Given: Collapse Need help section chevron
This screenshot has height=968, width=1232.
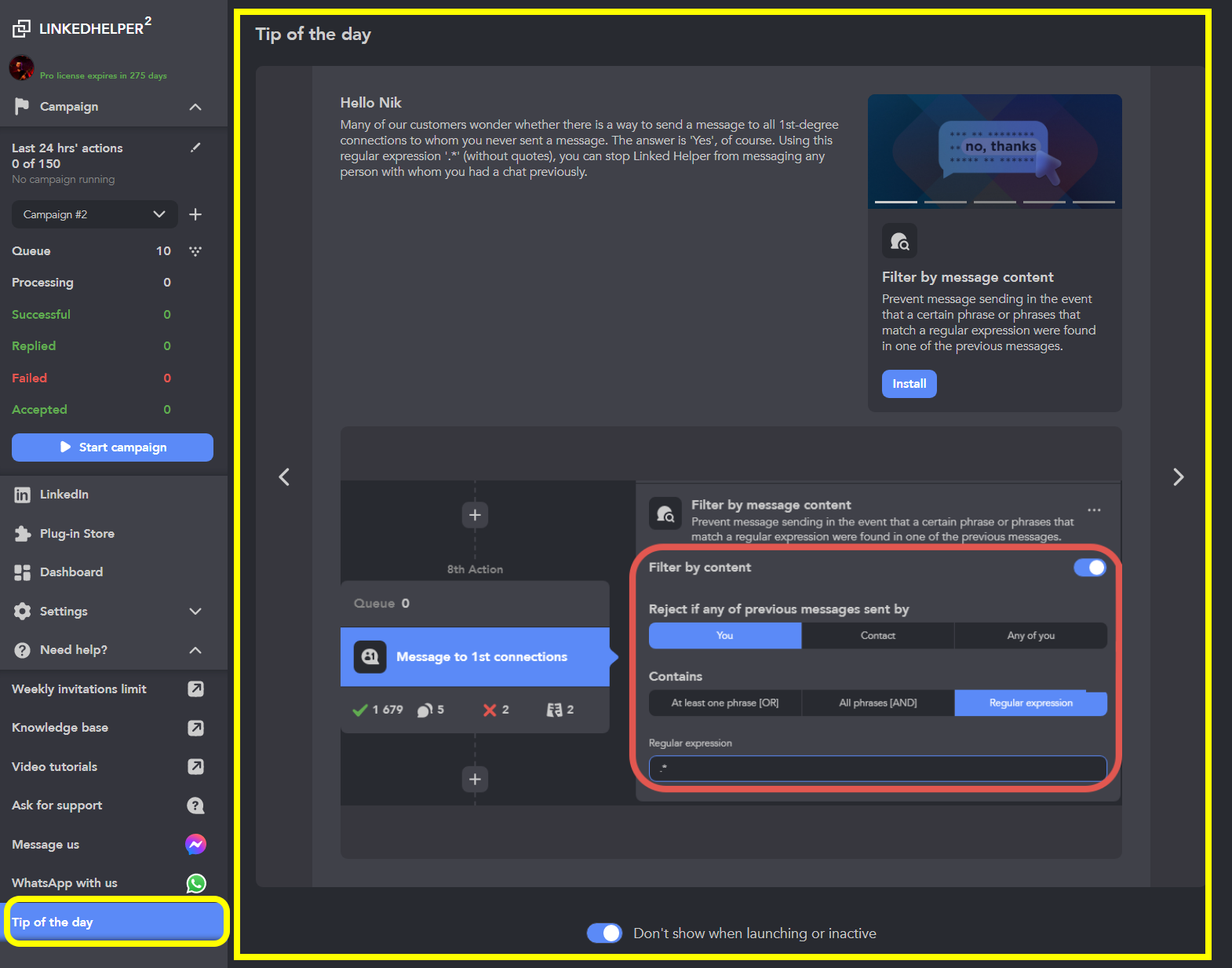Looking at the screenshot, I should click(196, 650).
